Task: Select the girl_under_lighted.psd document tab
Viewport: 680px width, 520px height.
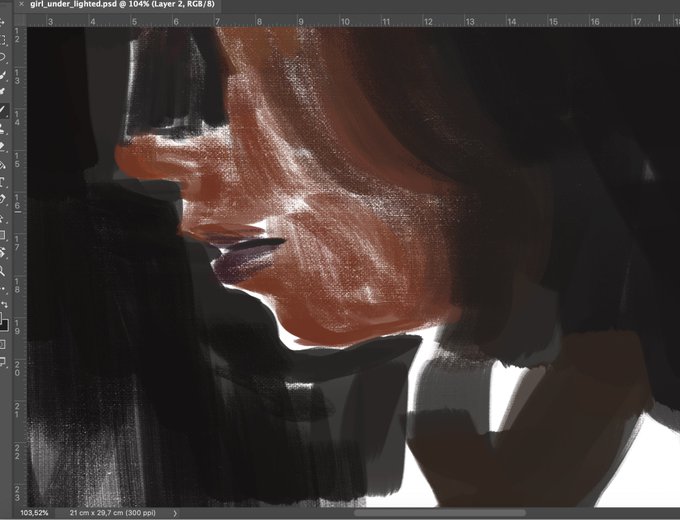Action: pos(122,4)
